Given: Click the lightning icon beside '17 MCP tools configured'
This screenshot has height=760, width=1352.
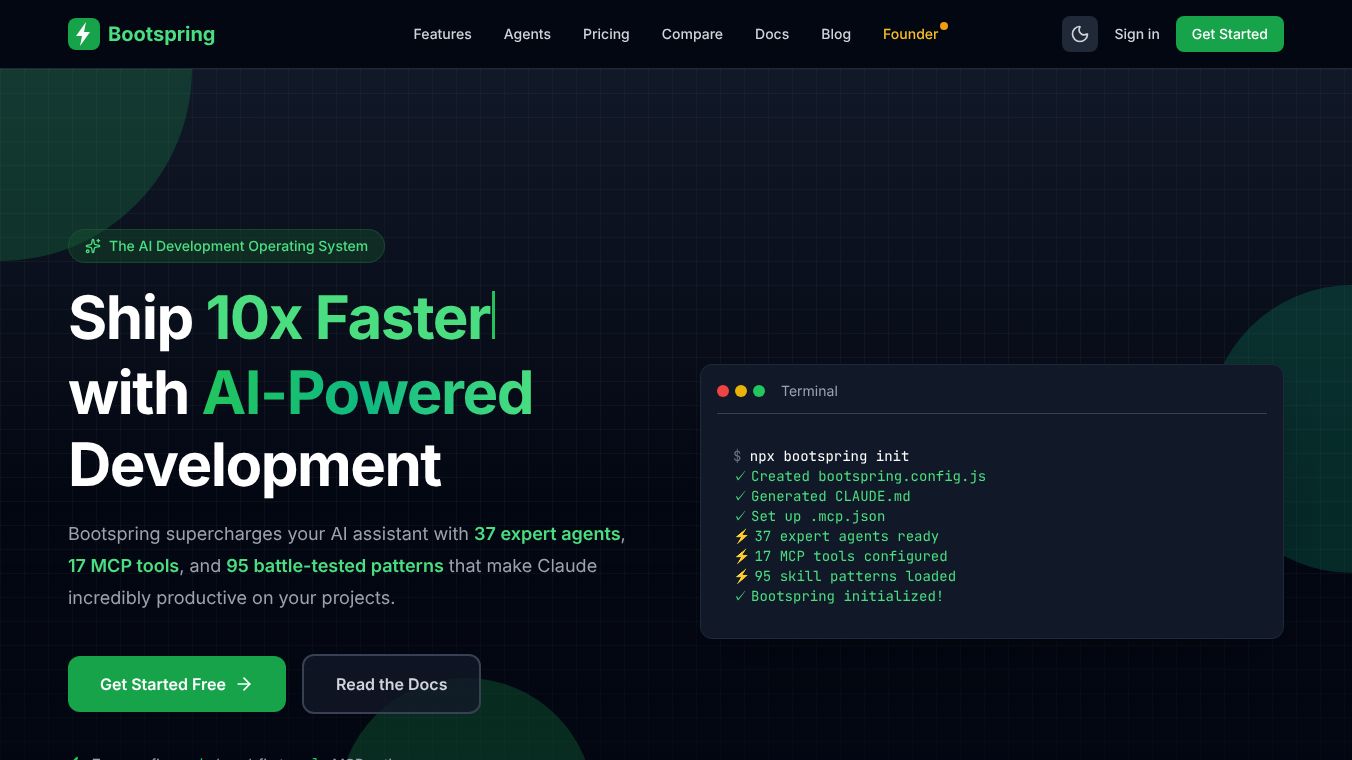Looking at the screenshot, I should click(x=741, y=556).
